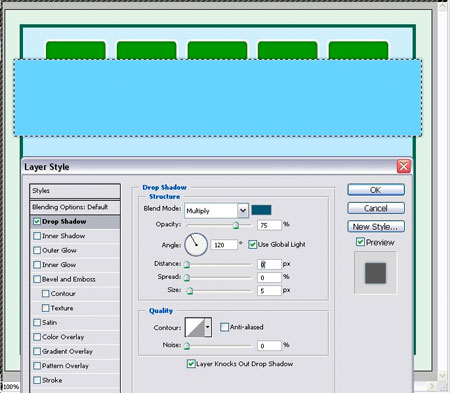This screenshot has height=393, width=450.
Task: Click the OK button
Action: pos(376,190)
